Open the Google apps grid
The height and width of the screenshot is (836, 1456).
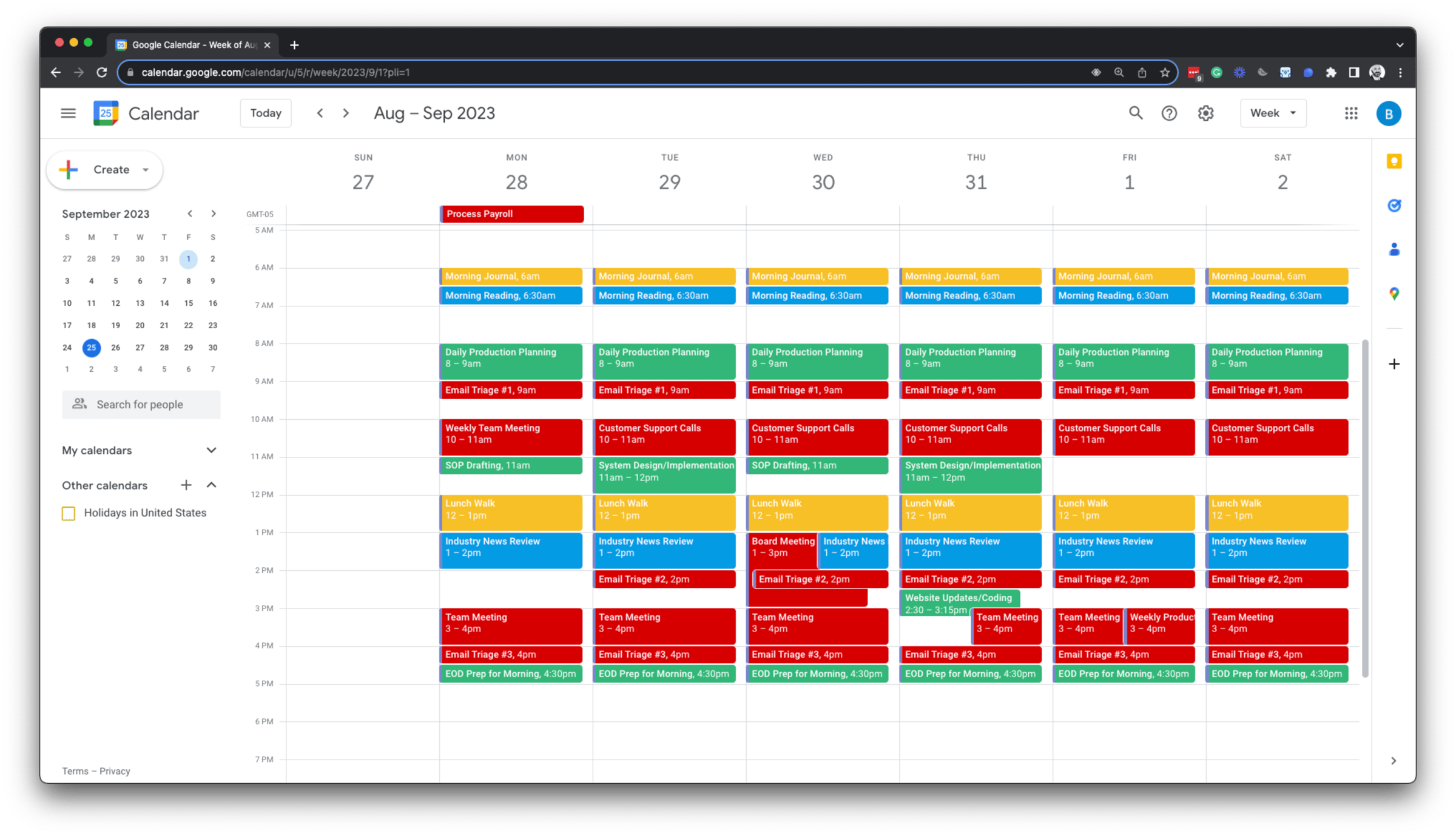[1351, 113]
